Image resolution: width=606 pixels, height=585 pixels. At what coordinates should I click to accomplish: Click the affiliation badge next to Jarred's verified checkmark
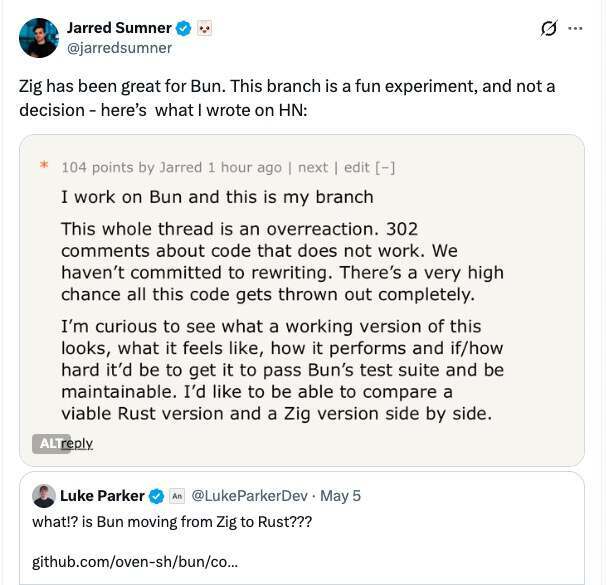[204, 29]
